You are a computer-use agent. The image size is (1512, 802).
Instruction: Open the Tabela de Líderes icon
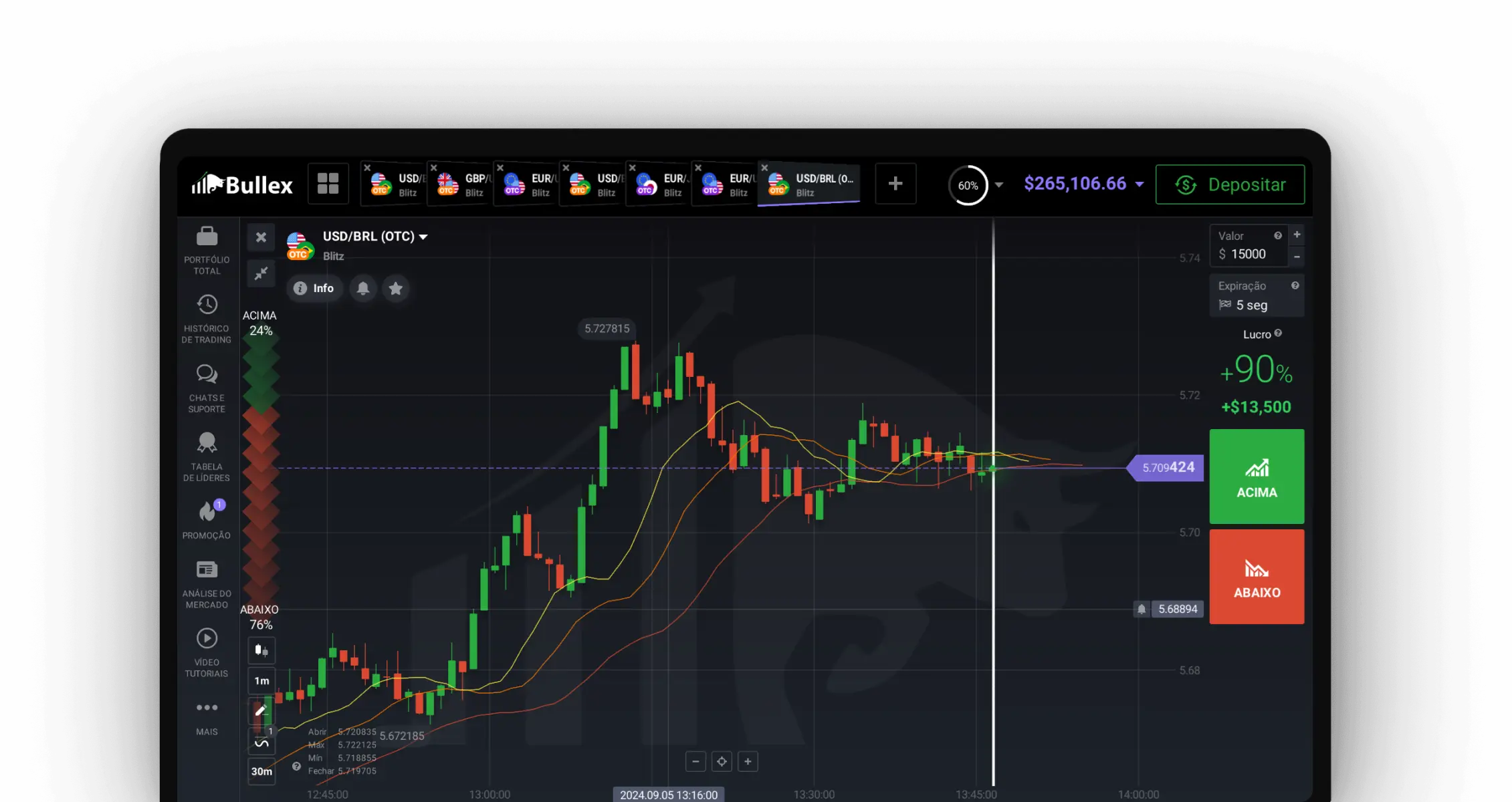click(207, 443)
